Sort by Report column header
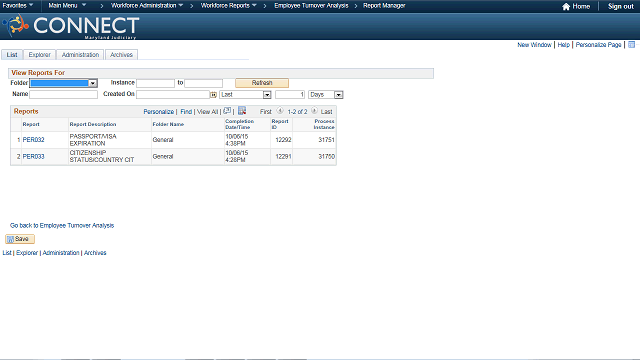This screenshot has height=360, width=640. pos(31,124)
